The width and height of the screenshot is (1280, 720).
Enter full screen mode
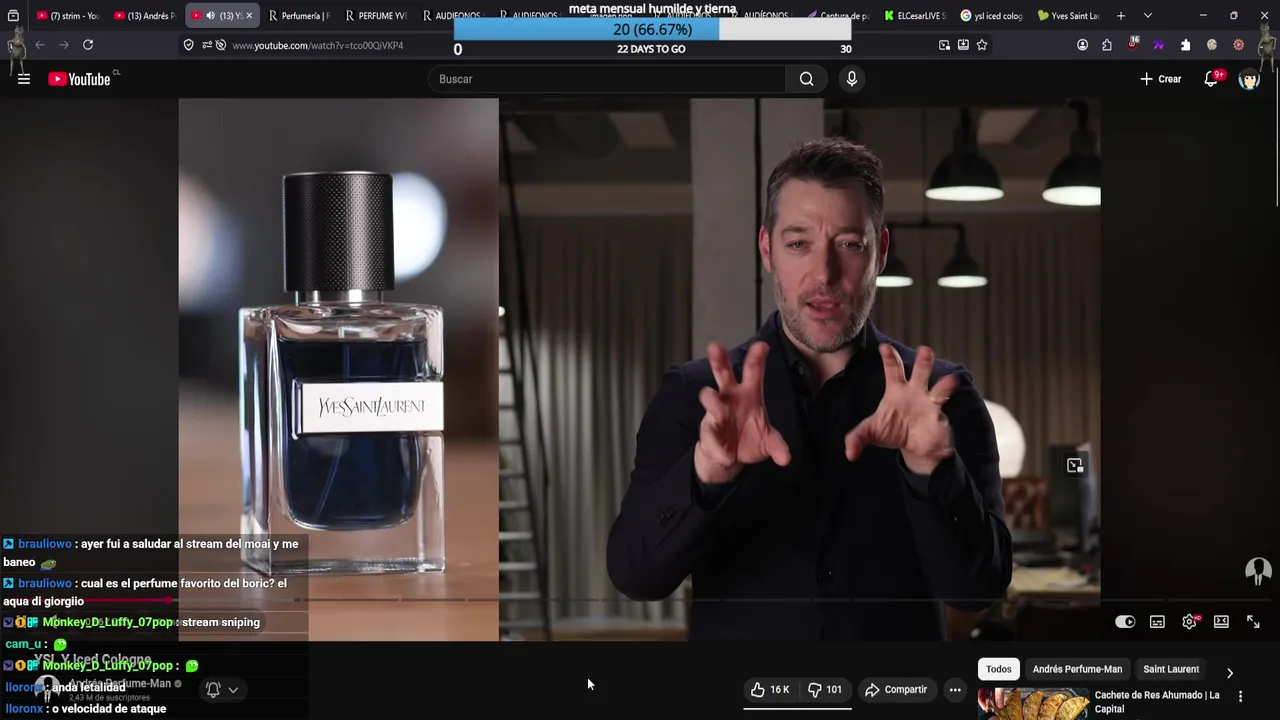point(1253,622)
